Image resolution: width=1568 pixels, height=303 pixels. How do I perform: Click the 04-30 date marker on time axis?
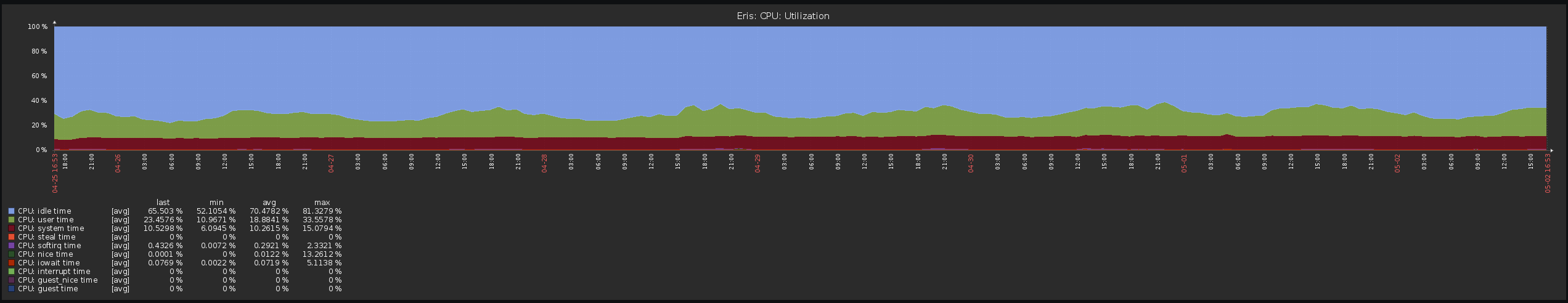(971, 163)
